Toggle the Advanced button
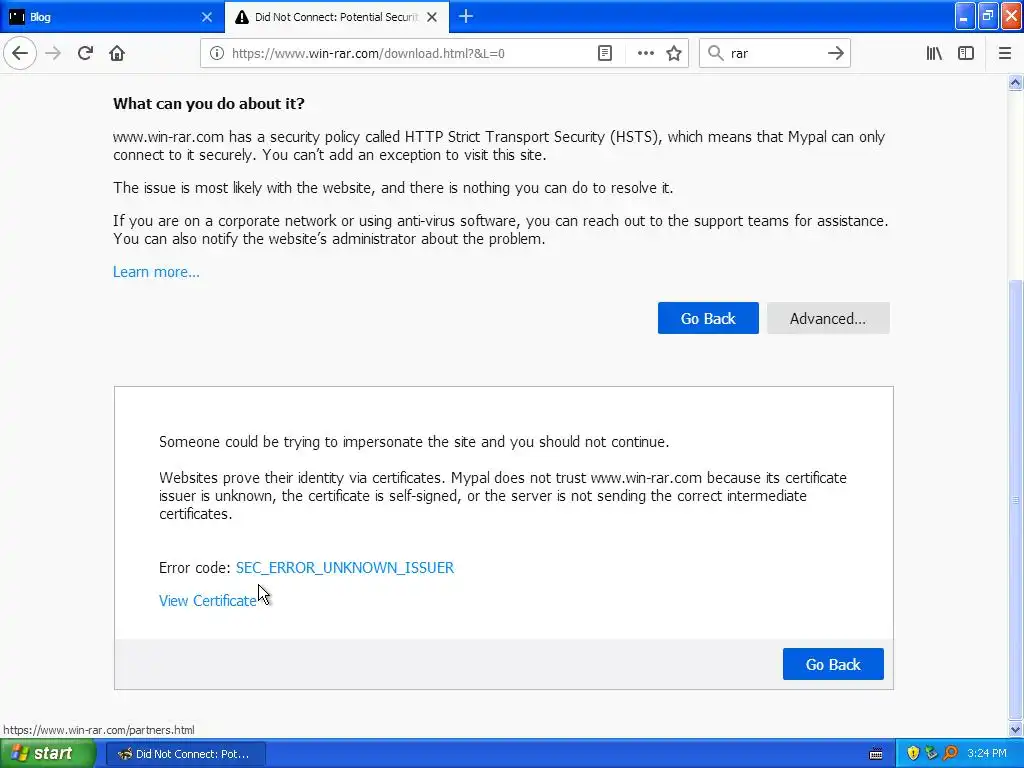This screenshot has width=1024, height=768. (827, 318)
